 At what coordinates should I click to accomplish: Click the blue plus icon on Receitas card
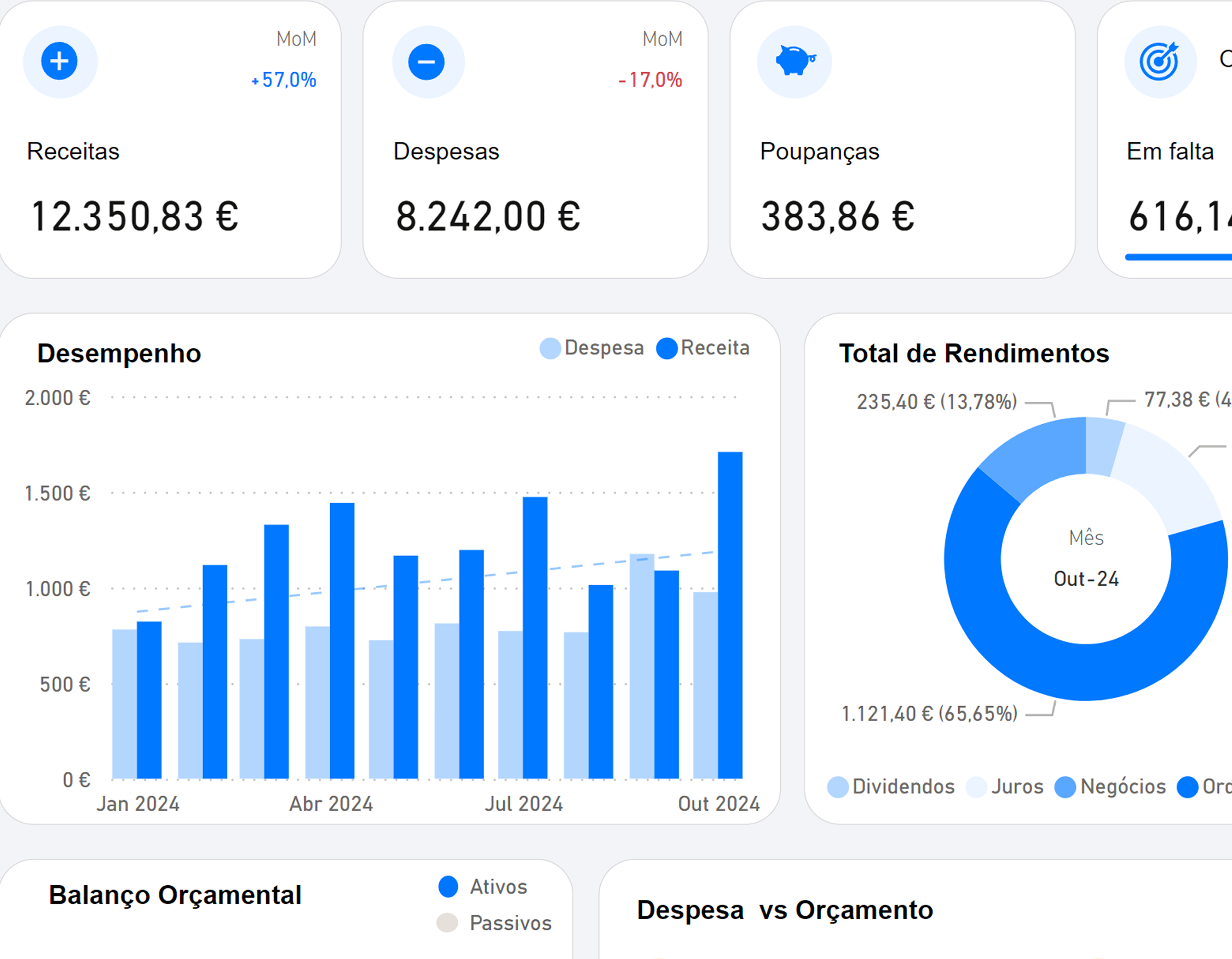tap(59, 61)
